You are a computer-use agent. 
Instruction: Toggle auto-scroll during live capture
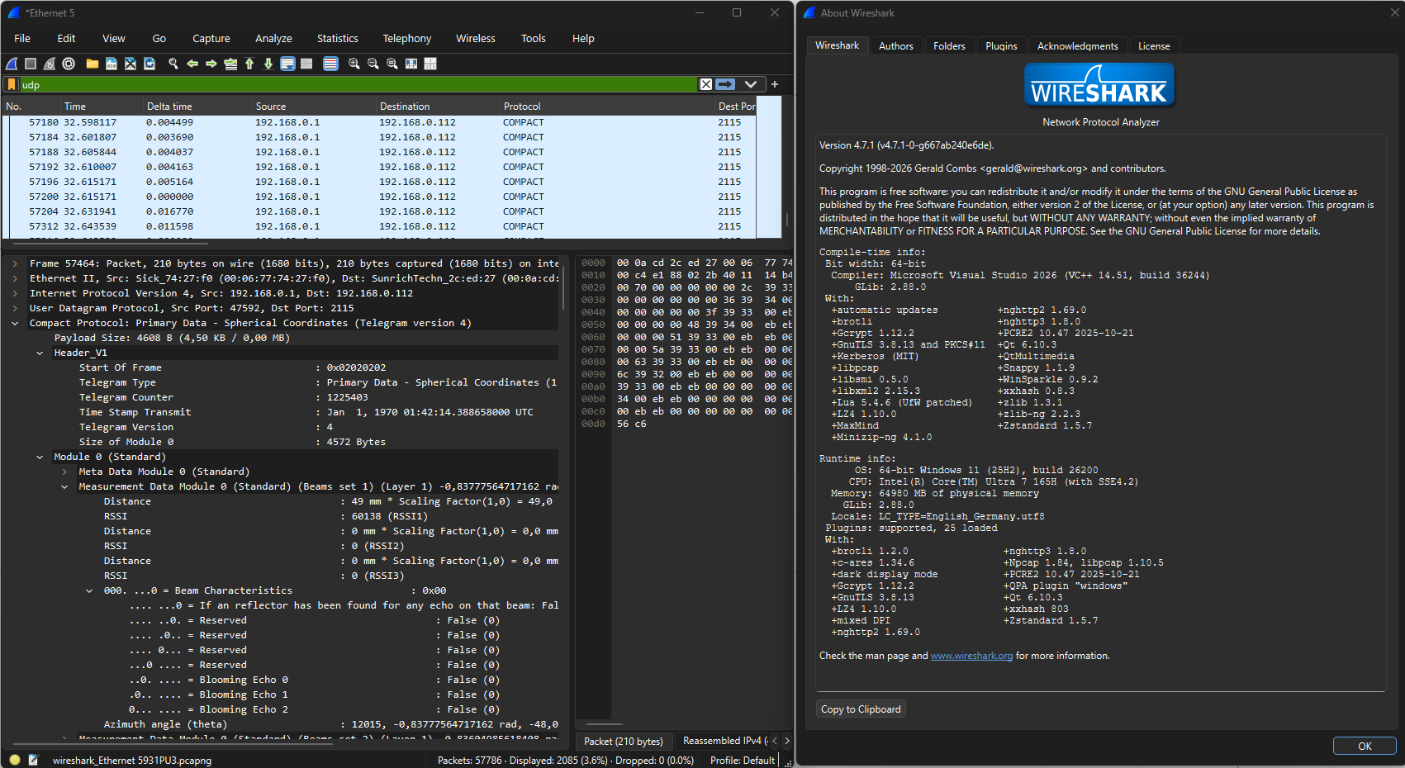288,64
